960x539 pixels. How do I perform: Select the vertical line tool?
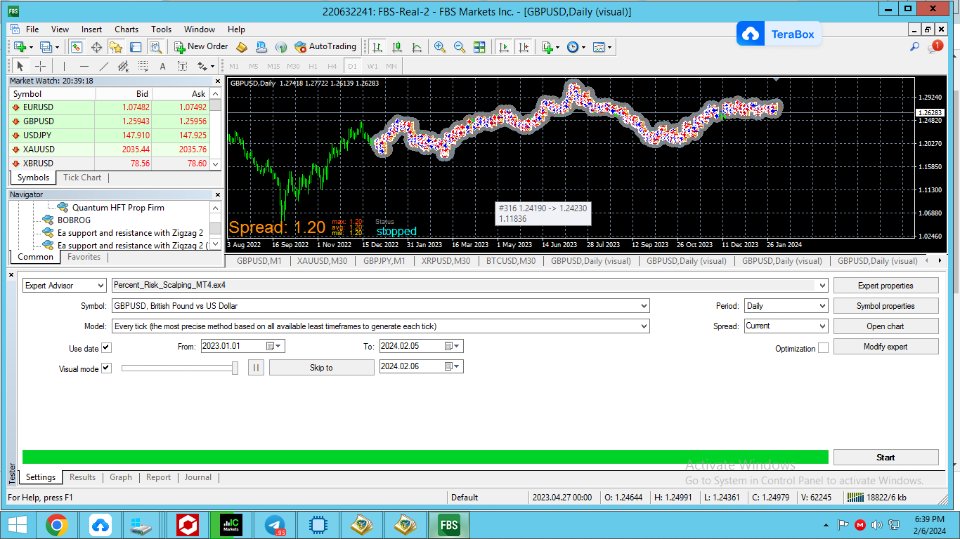pyautogui.click(x=64, y=66)
